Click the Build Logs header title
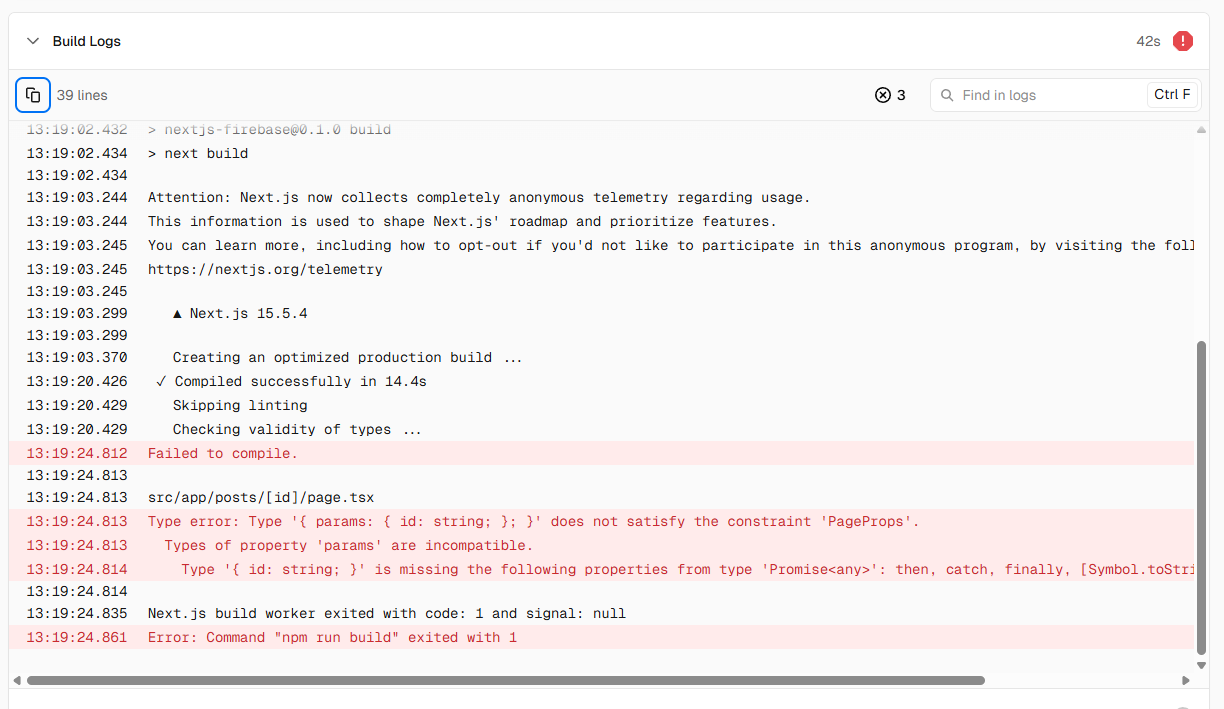 [87, 41]
